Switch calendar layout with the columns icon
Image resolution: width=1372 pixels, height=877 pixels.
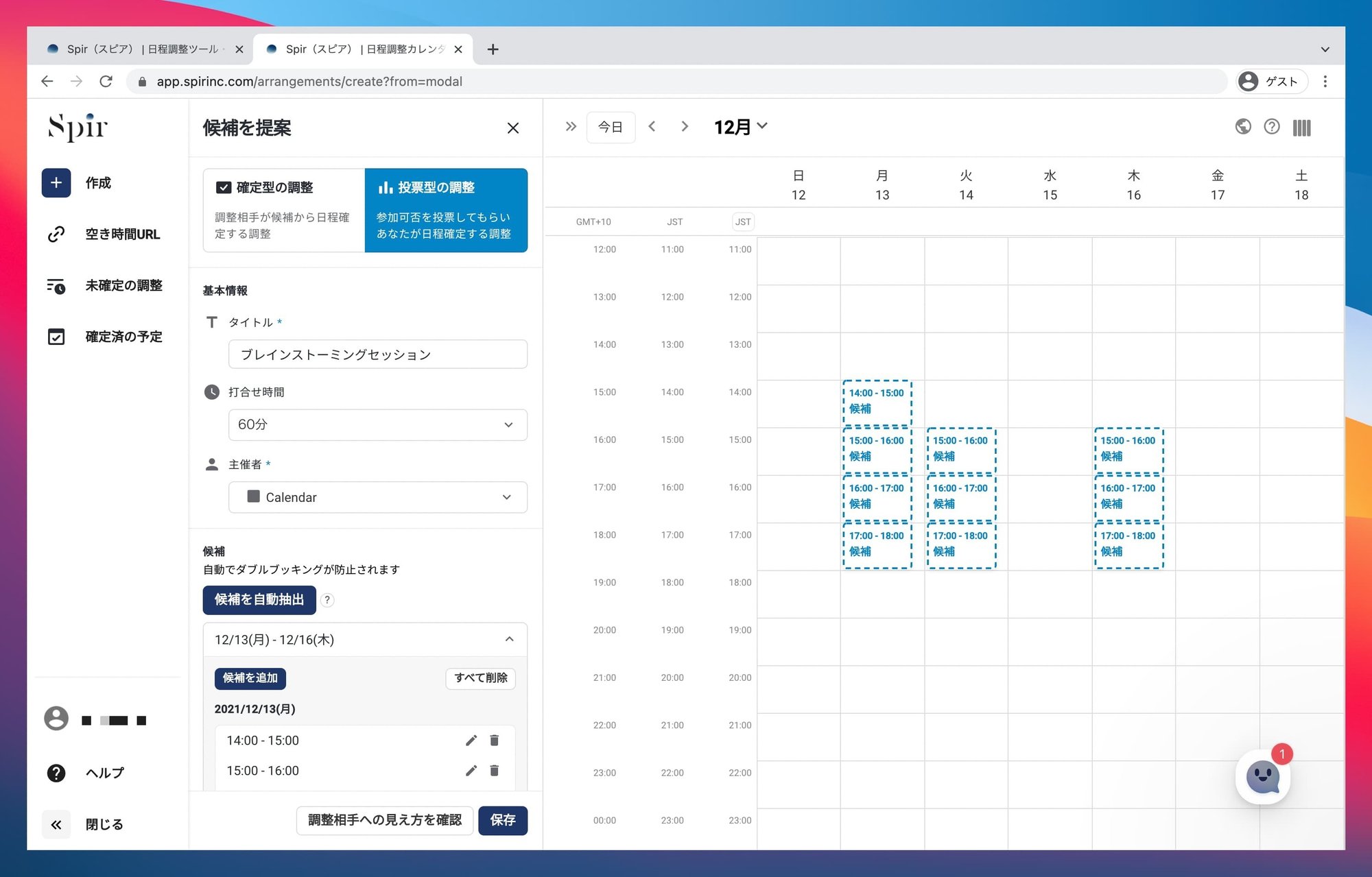1301,127
